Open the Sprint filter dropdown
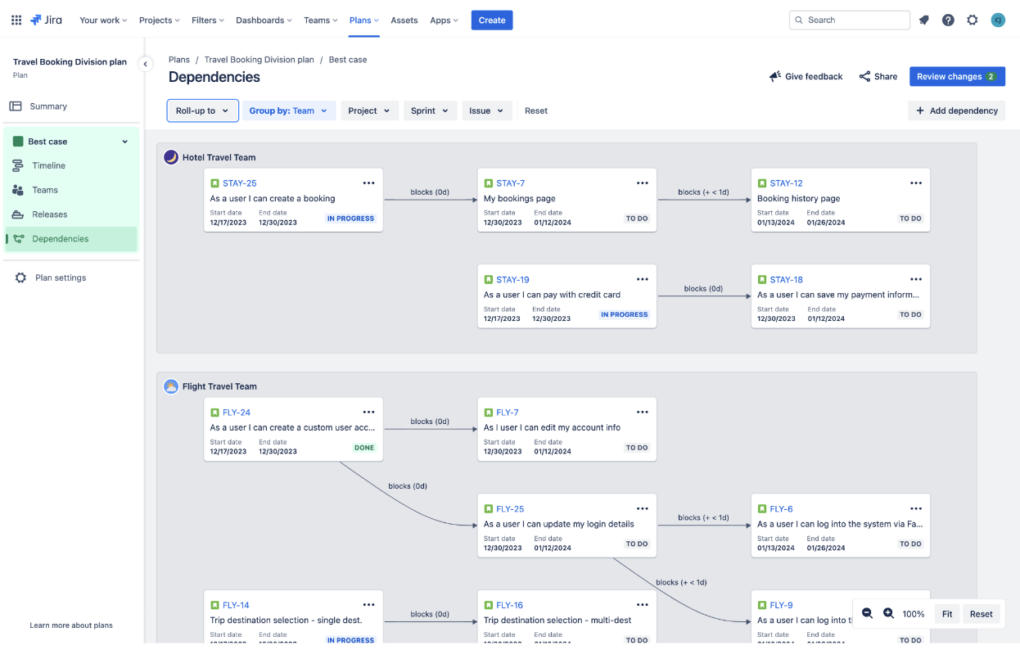This screenshot has width=1020, height=650. click(429, 111)
